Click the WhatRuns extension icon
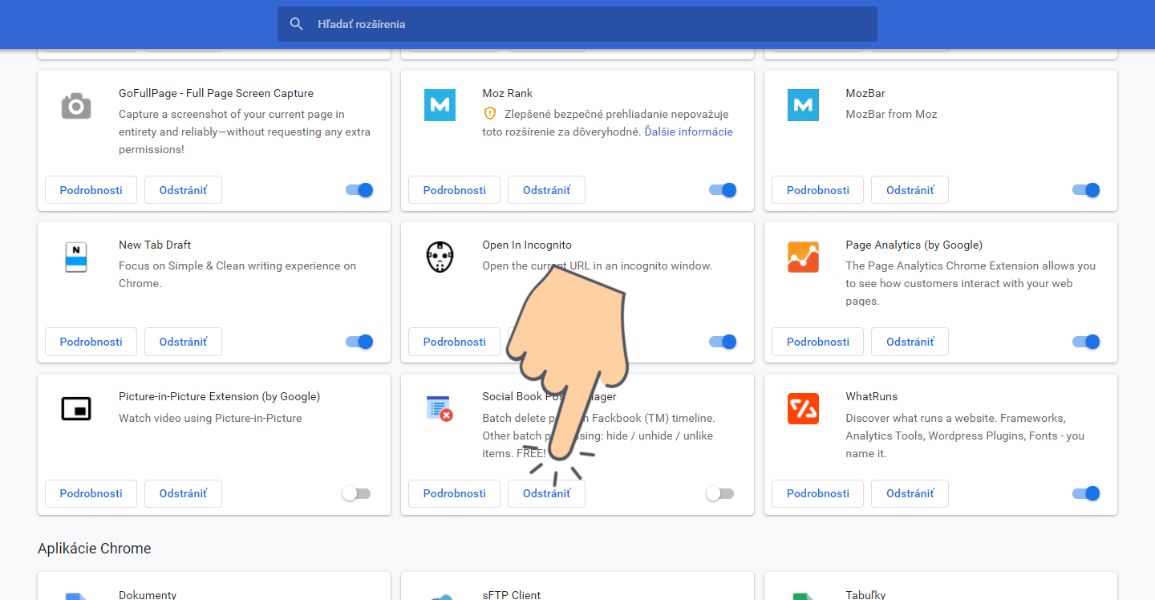Viewport: 1155px width, 600px height. click(x=803, y=409)
